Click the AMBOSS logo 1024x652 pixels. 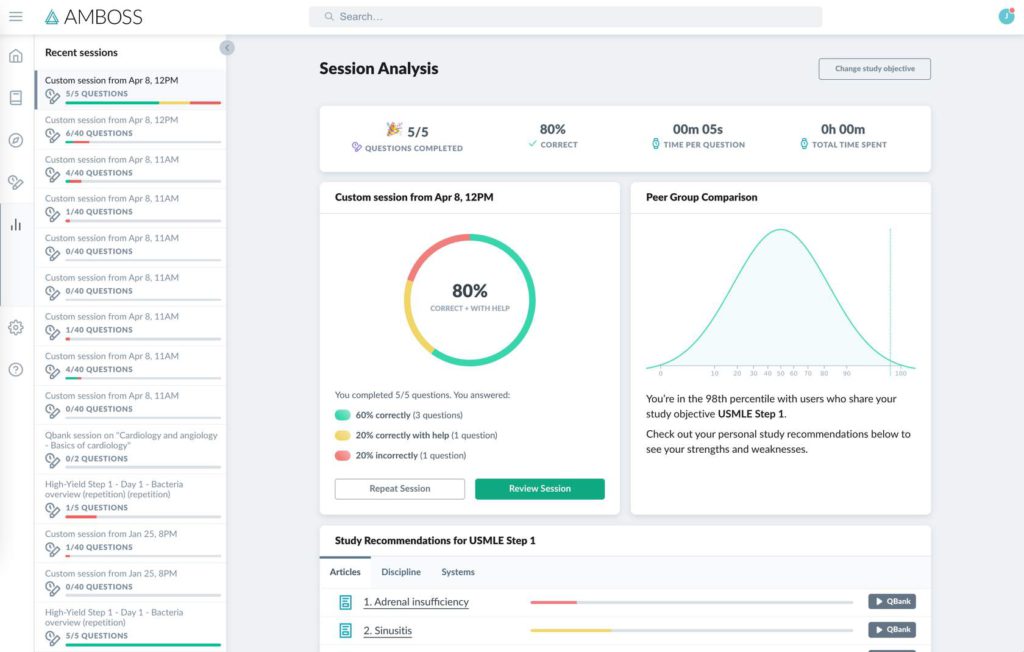(x=94, y=17)
